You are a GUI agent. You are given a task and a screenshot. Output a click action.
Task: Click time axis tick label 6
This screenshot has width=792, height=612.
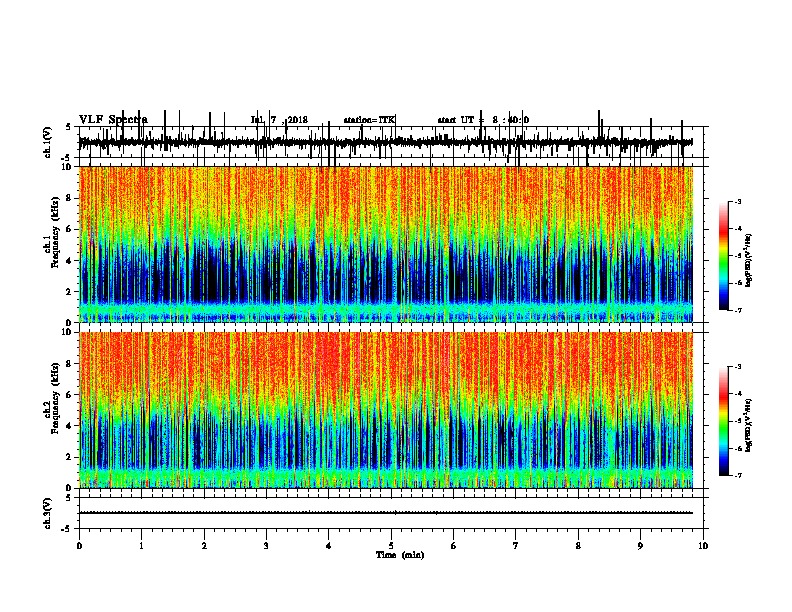[454, 546]
